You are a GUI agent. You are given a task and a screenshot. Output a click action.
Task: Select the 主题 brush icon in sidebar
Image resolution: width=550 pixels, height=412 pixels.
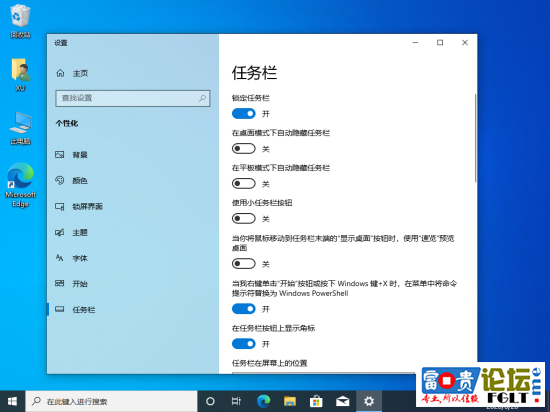(x=60, y=232)
